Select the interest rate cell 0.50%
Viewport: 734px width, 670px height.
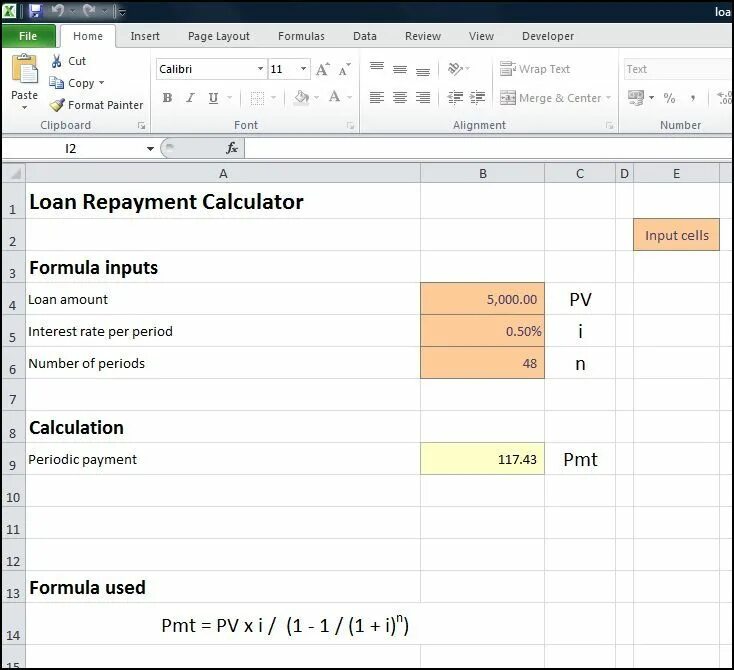[483, 331]
